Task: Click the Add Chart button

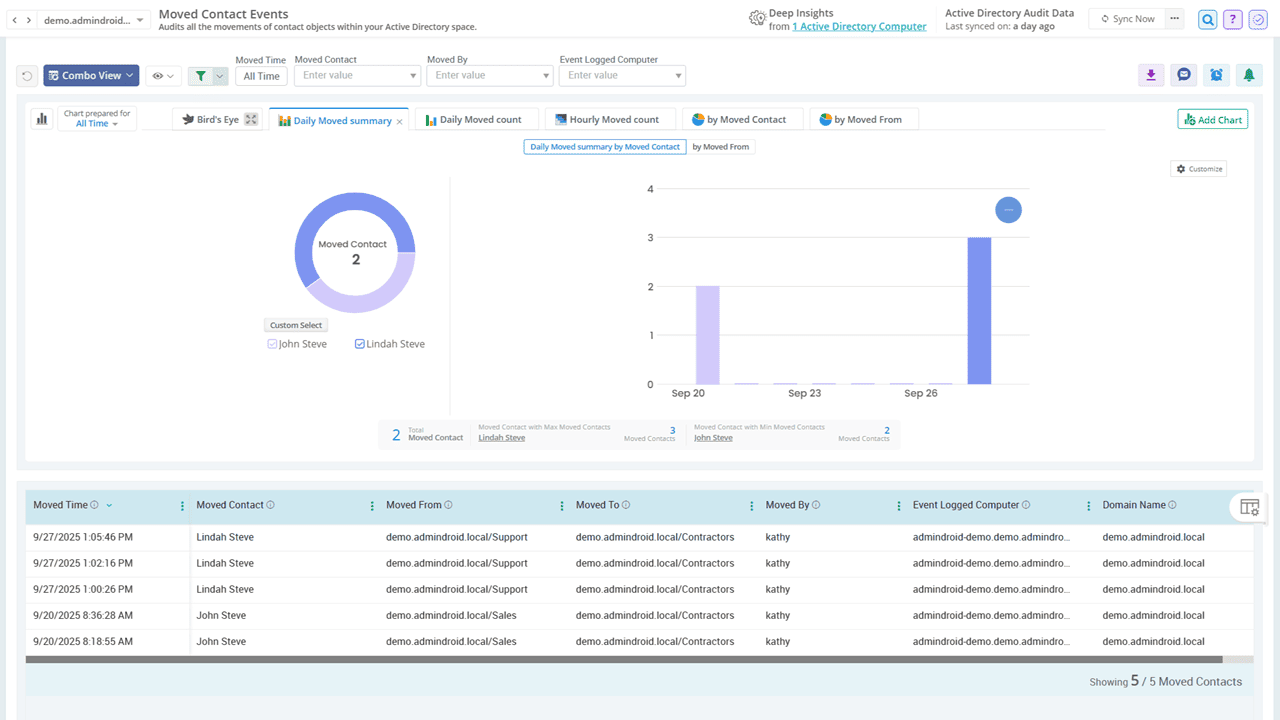Action: (1212, 119)
